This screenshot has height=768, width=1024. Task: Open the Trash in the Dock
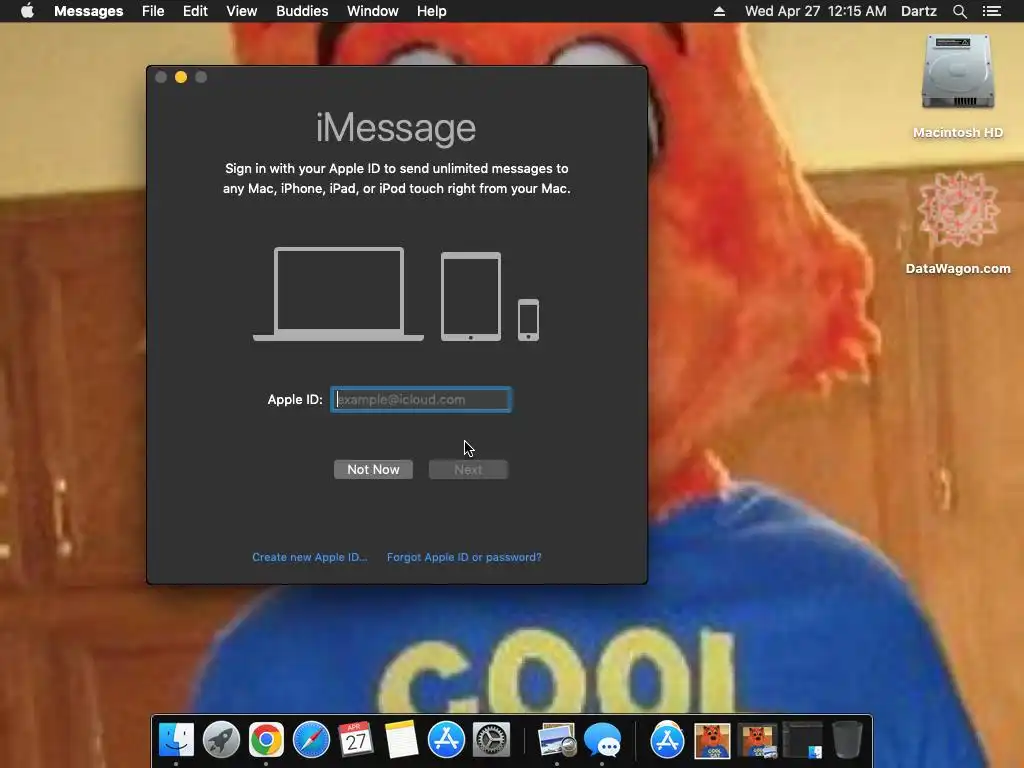[x=847, y=740]
